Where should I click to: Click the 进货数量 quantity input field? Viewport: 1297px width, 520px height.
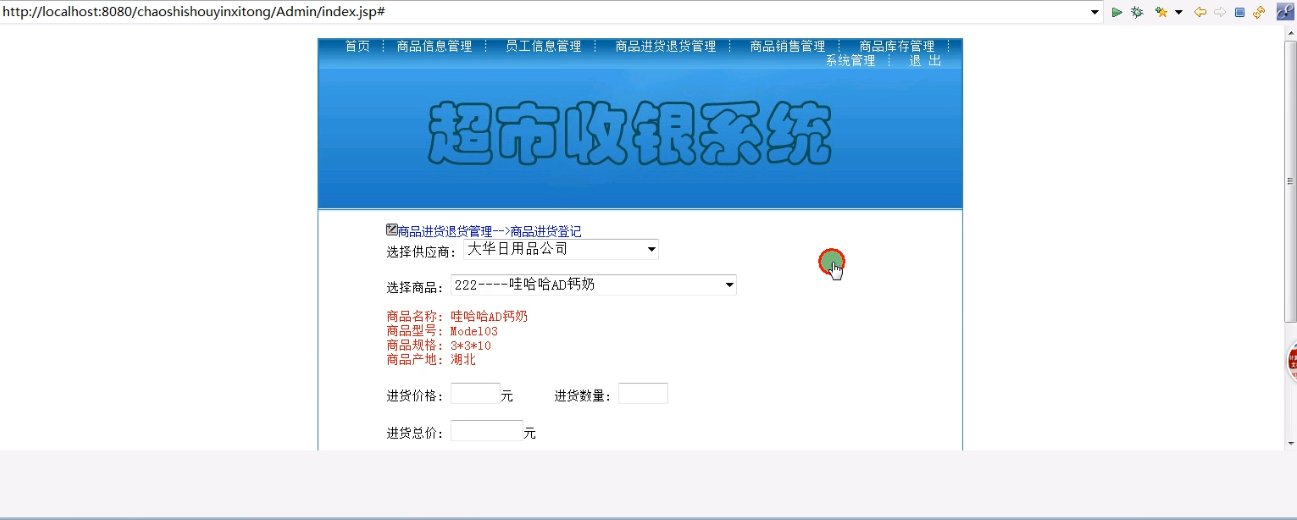[x=643, y=394]
